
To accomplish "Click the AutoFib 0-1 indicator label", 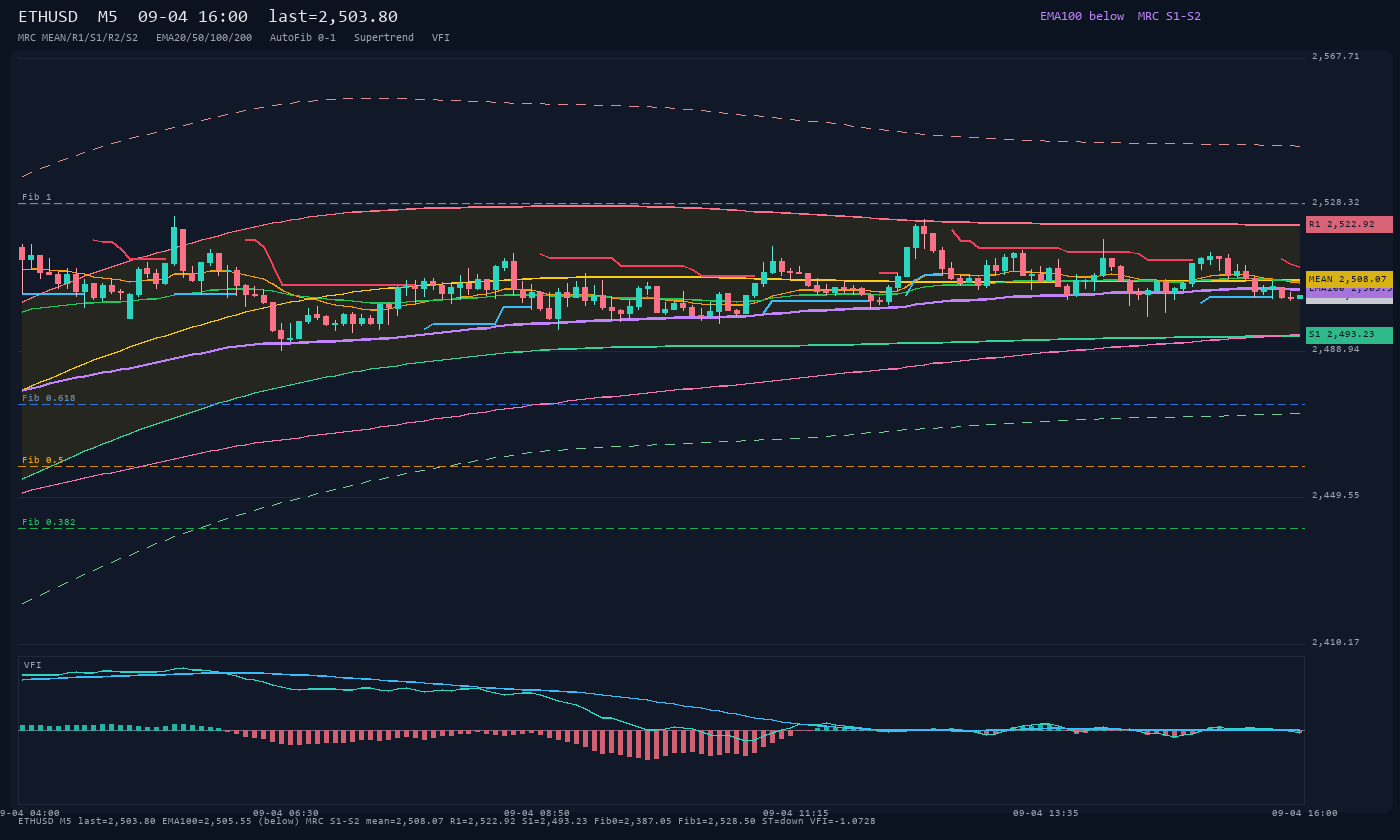I will pyautogui.click(x=303, y=37).
